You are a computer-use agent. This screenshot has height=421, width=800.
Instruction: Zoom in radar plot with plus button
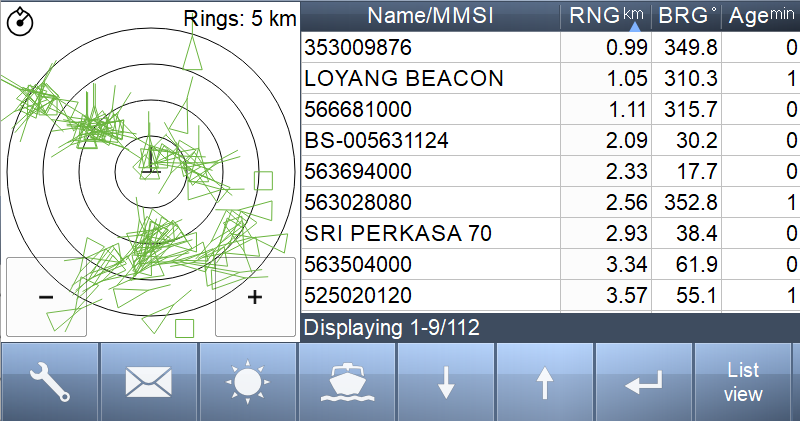(x=255, y=297)
